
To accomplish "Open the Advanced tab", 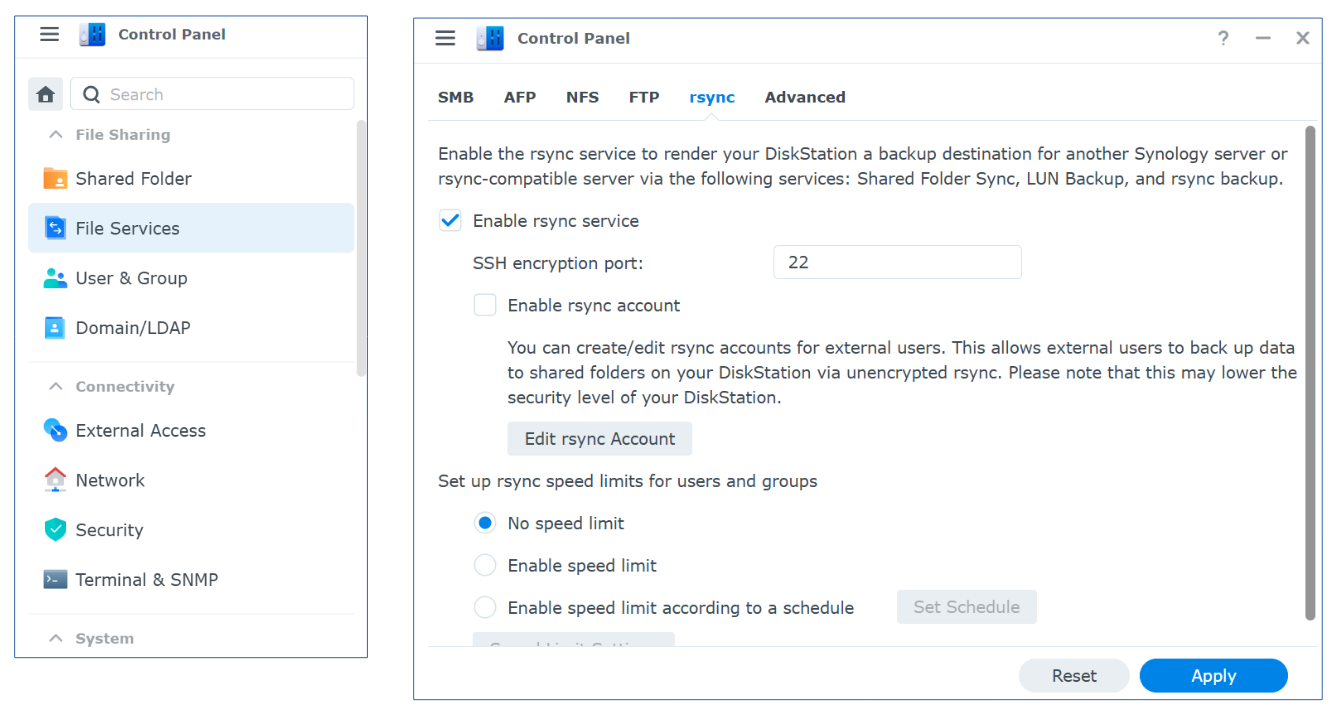I will point(805,97).
